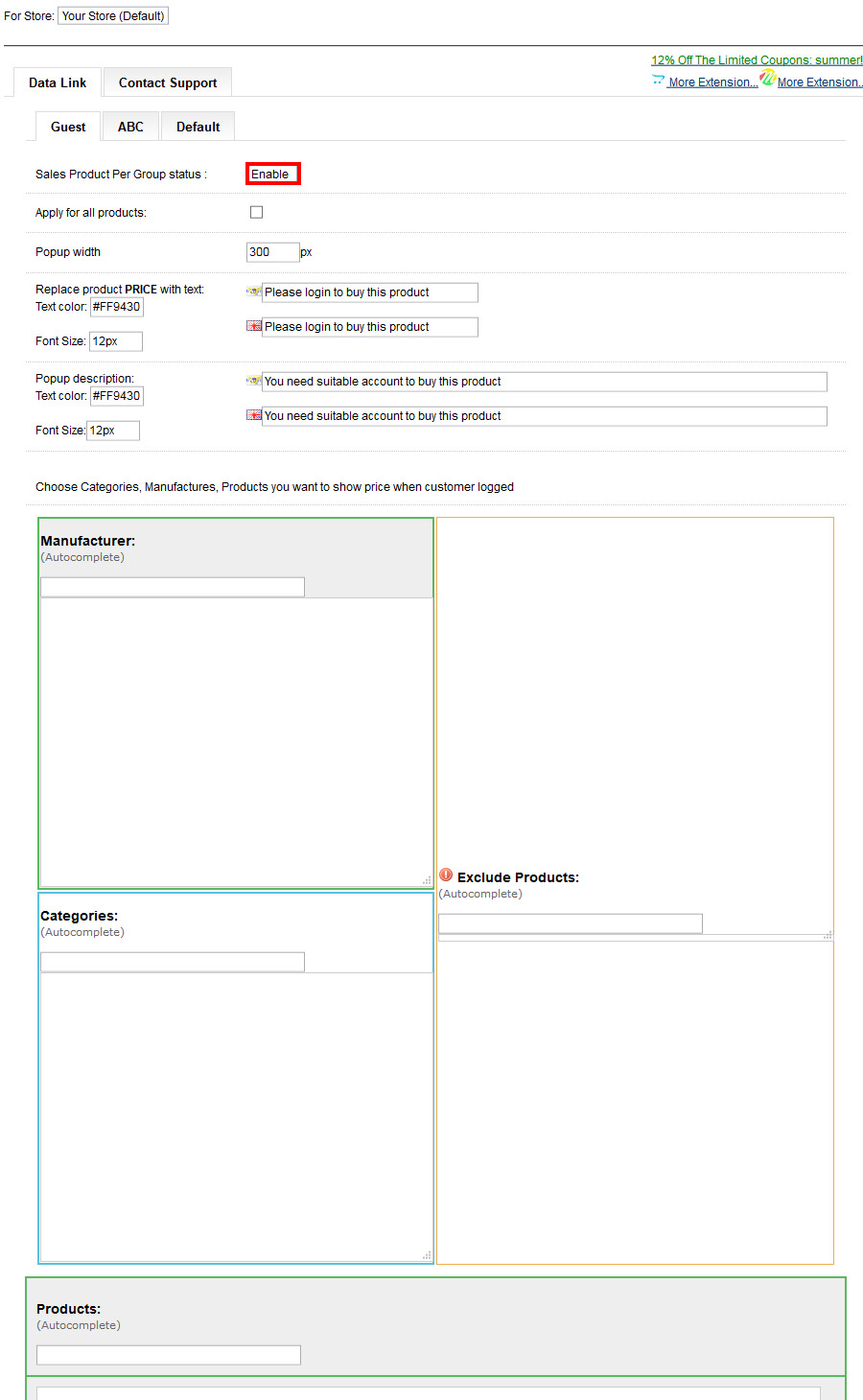Click the colorful striped icon before second More Extension
Viewport: 863px width, 1400px height.
tap(767, 78)
